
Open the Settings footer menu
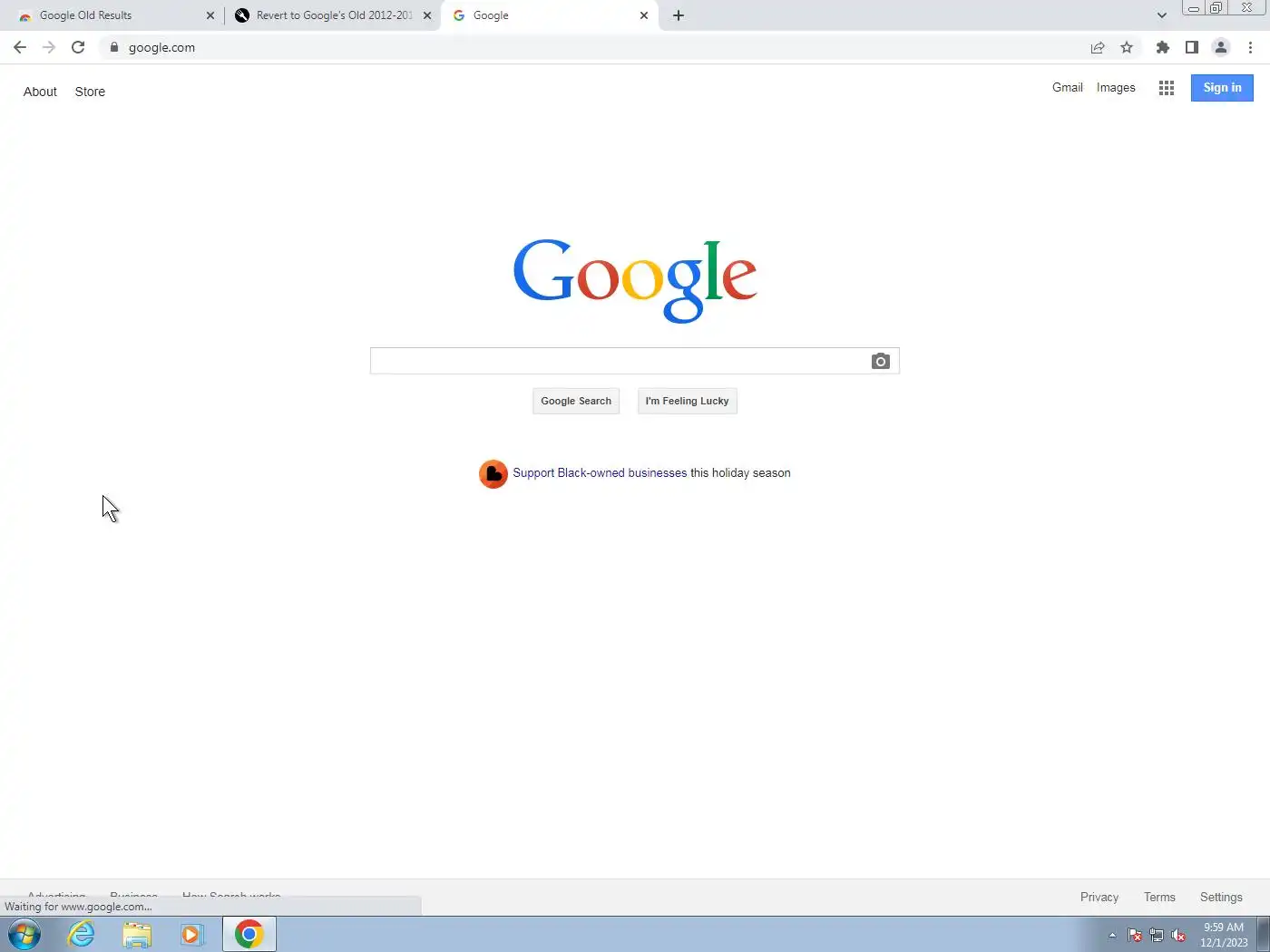point(1221,898)
